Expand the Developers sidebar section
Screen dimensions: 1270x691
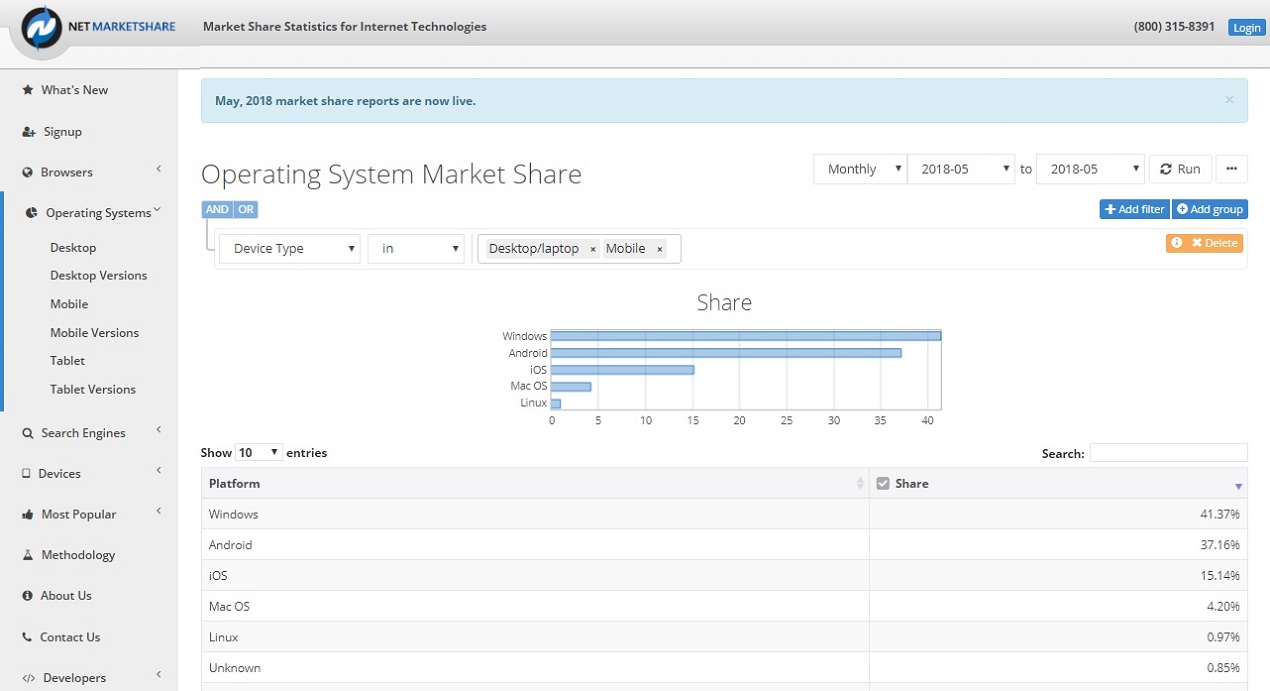pyautogui.click(x=159, y=675)
